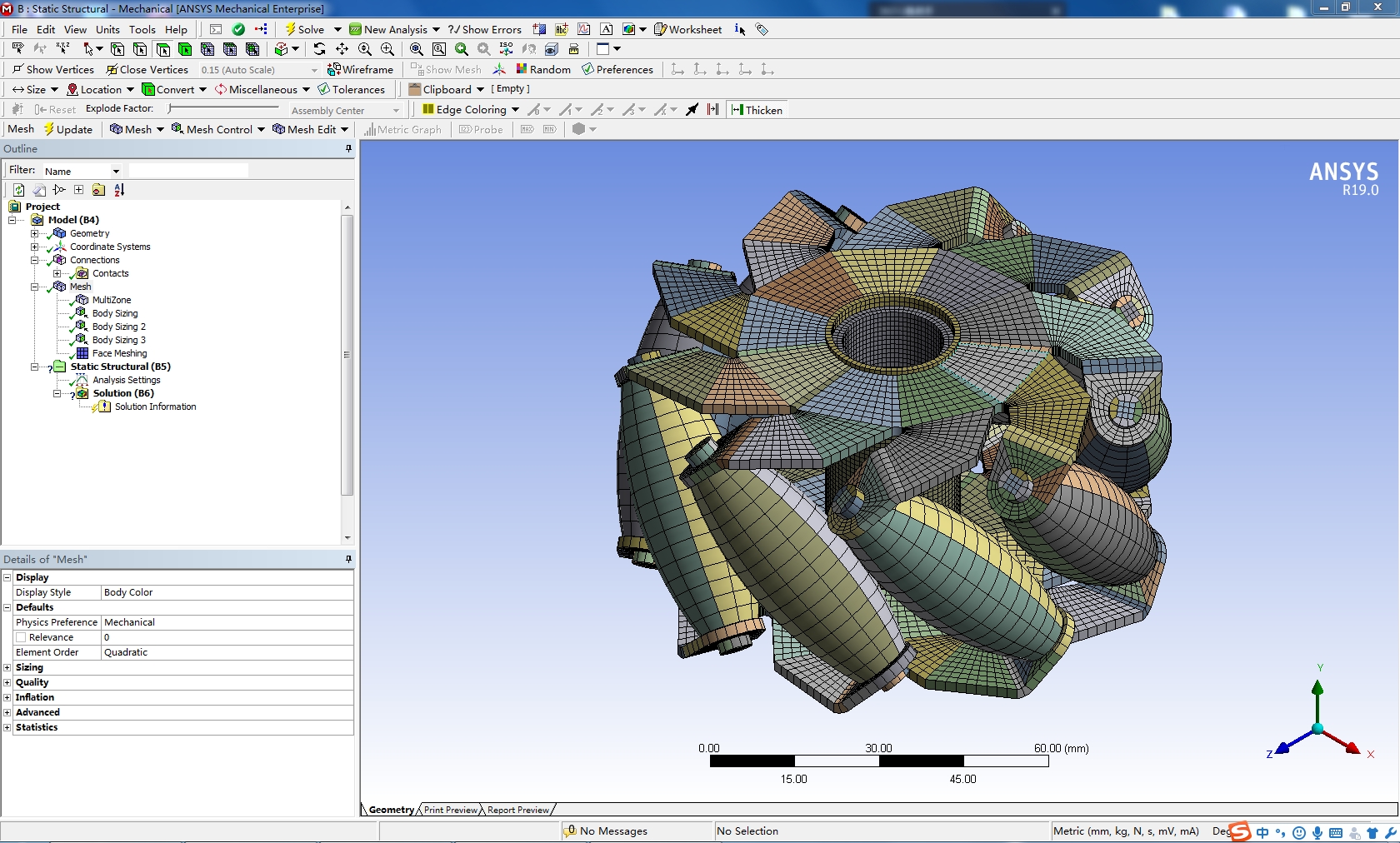The image size is (1400, 843).
Task: Click the Preferences button
Action: (x=617, y=69)
